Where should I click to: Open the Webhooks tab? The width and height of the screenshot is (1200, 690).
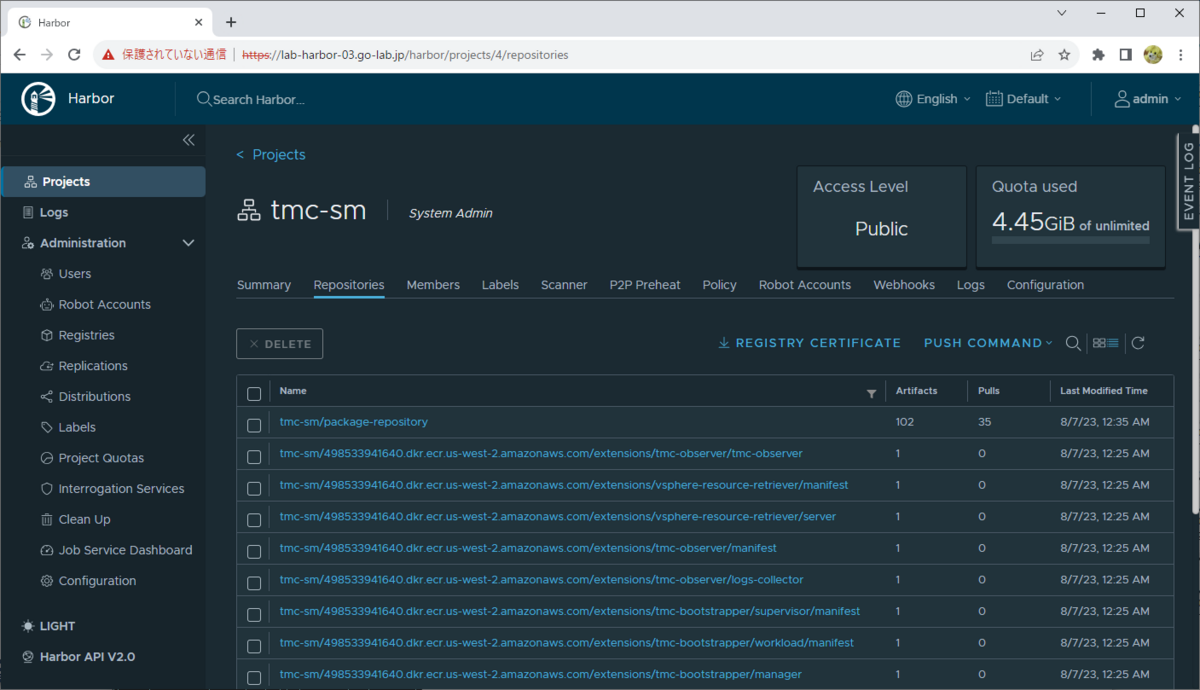pos(904,285)
